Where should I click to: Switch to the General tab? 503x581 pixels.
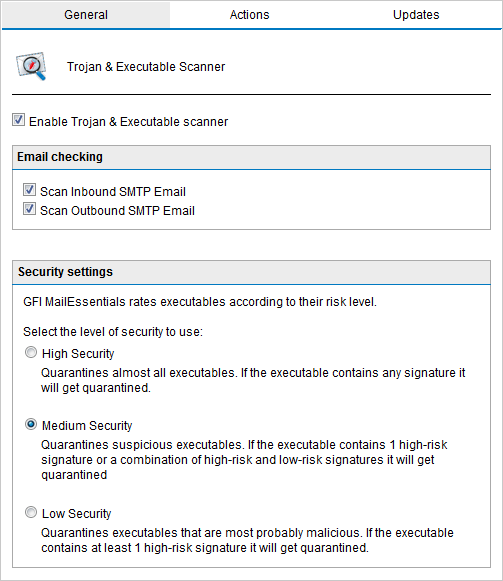coord(86,14)
